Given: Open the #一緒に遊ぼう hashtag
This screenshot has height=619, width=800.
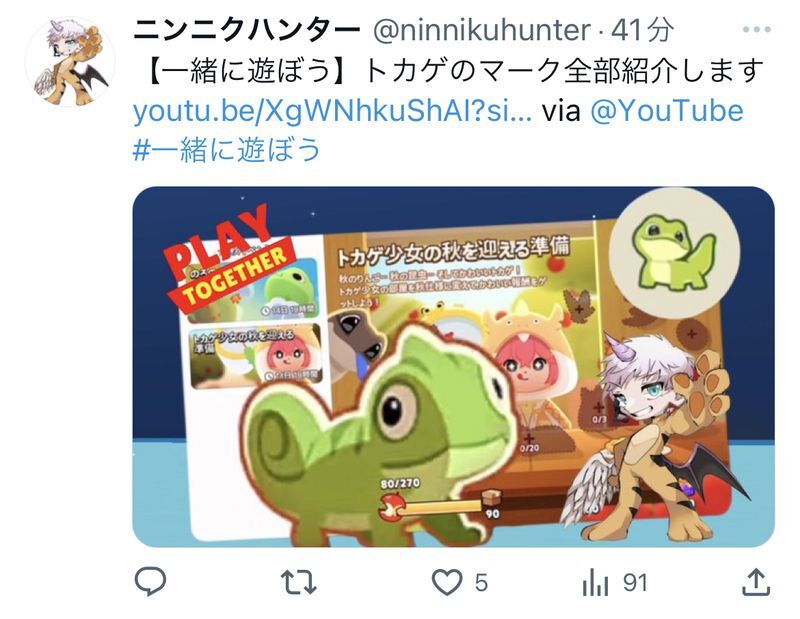Looking at the screenshot, I should (x=226, y=150).
